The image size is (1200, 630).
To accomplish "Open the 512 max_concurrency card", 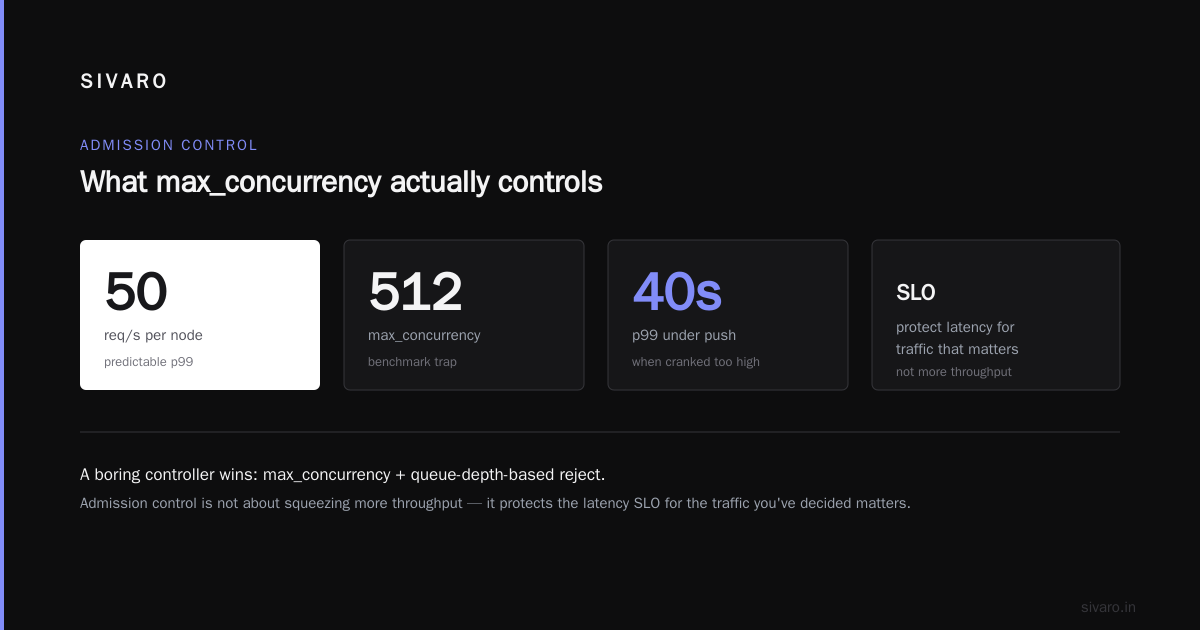I will tap(464, 315).
